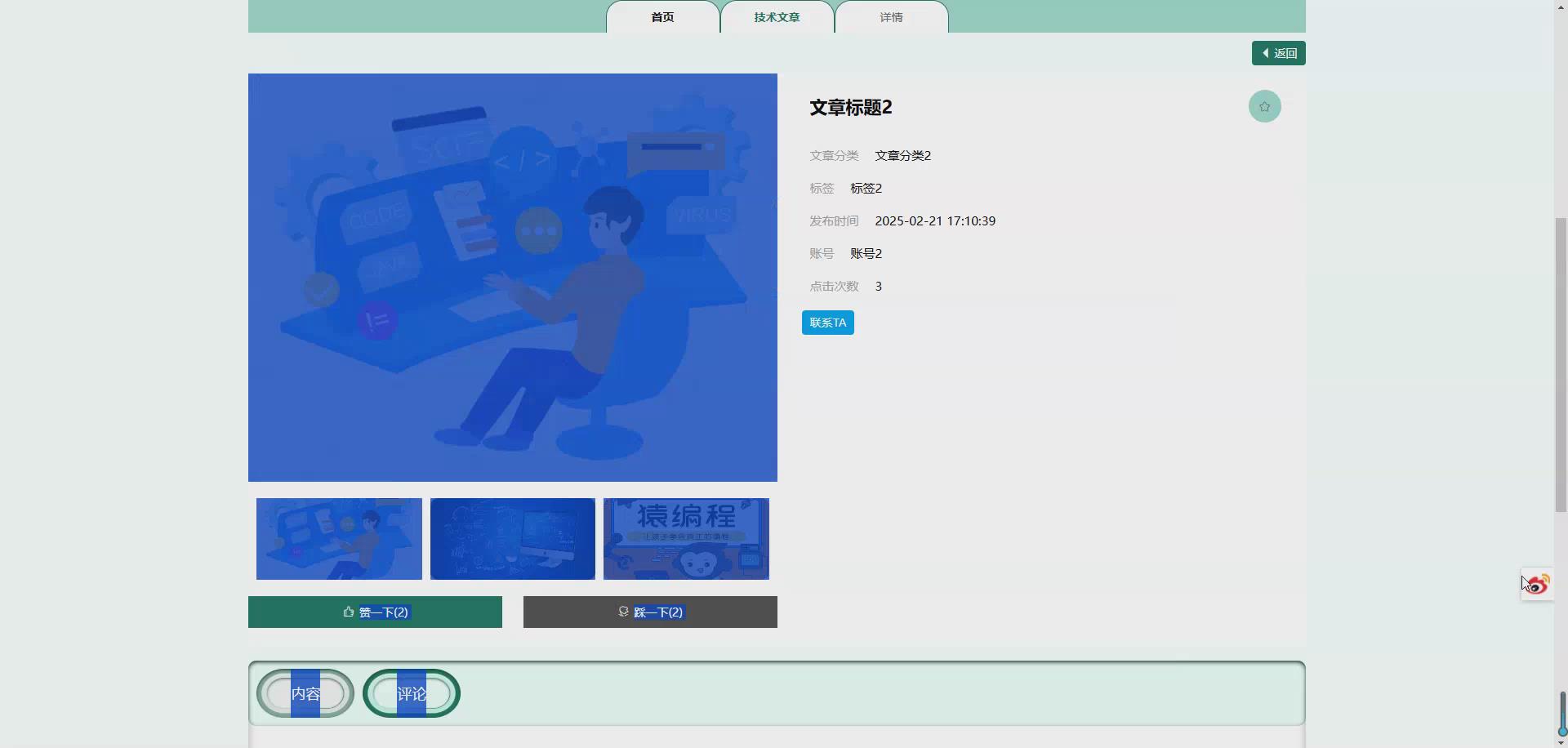Click the 发布时间 label

click(x=834, y=220)
